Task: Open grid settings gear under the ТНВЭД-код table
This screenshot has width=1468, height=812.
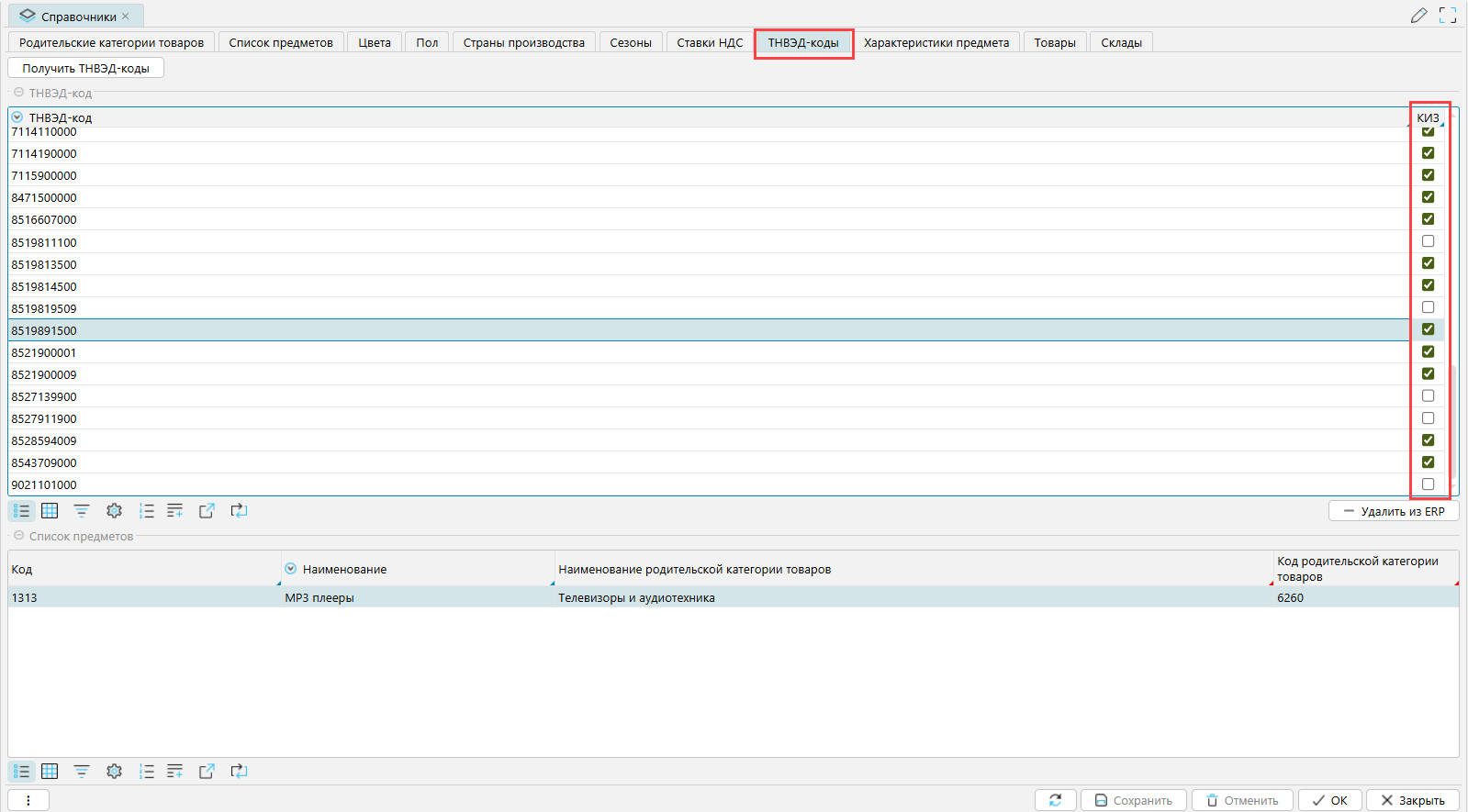Action: coord(114,511)
